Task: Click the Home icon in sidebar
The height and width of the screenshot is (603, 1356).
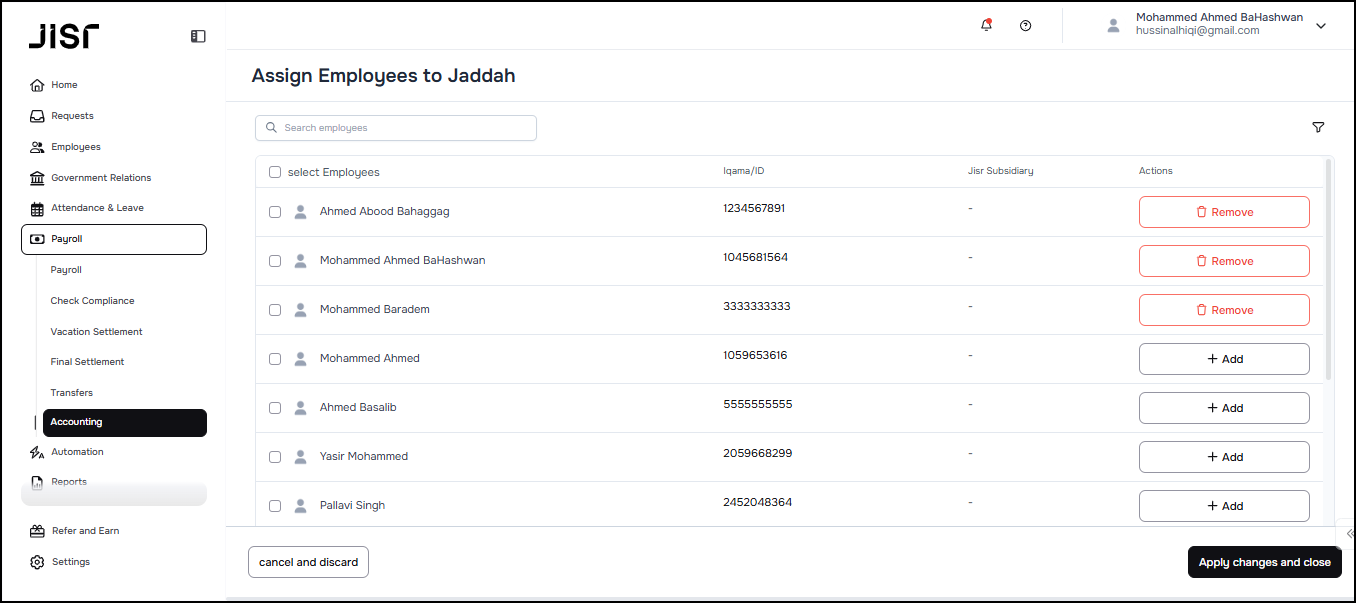Action: pos(38,85)
